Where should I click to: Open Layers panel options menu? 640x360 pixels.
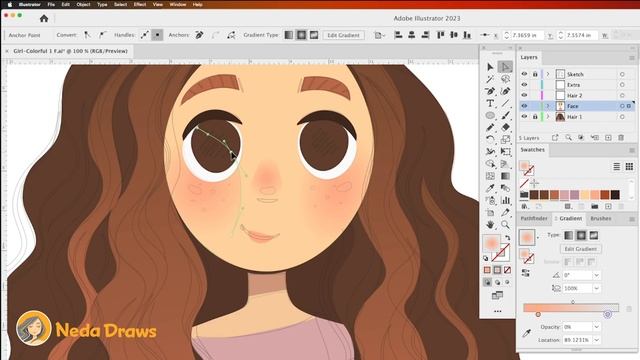631,58
